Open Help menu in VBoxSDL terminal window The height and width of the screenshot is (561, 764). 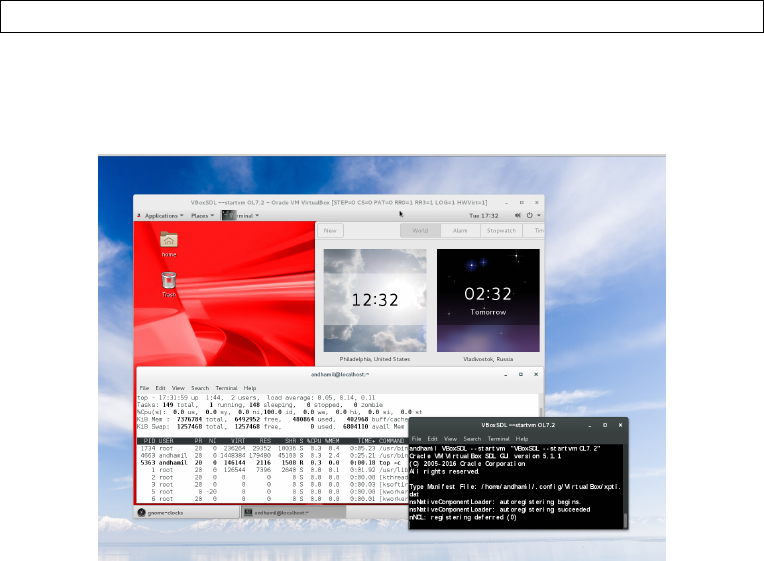click(522, 439)
